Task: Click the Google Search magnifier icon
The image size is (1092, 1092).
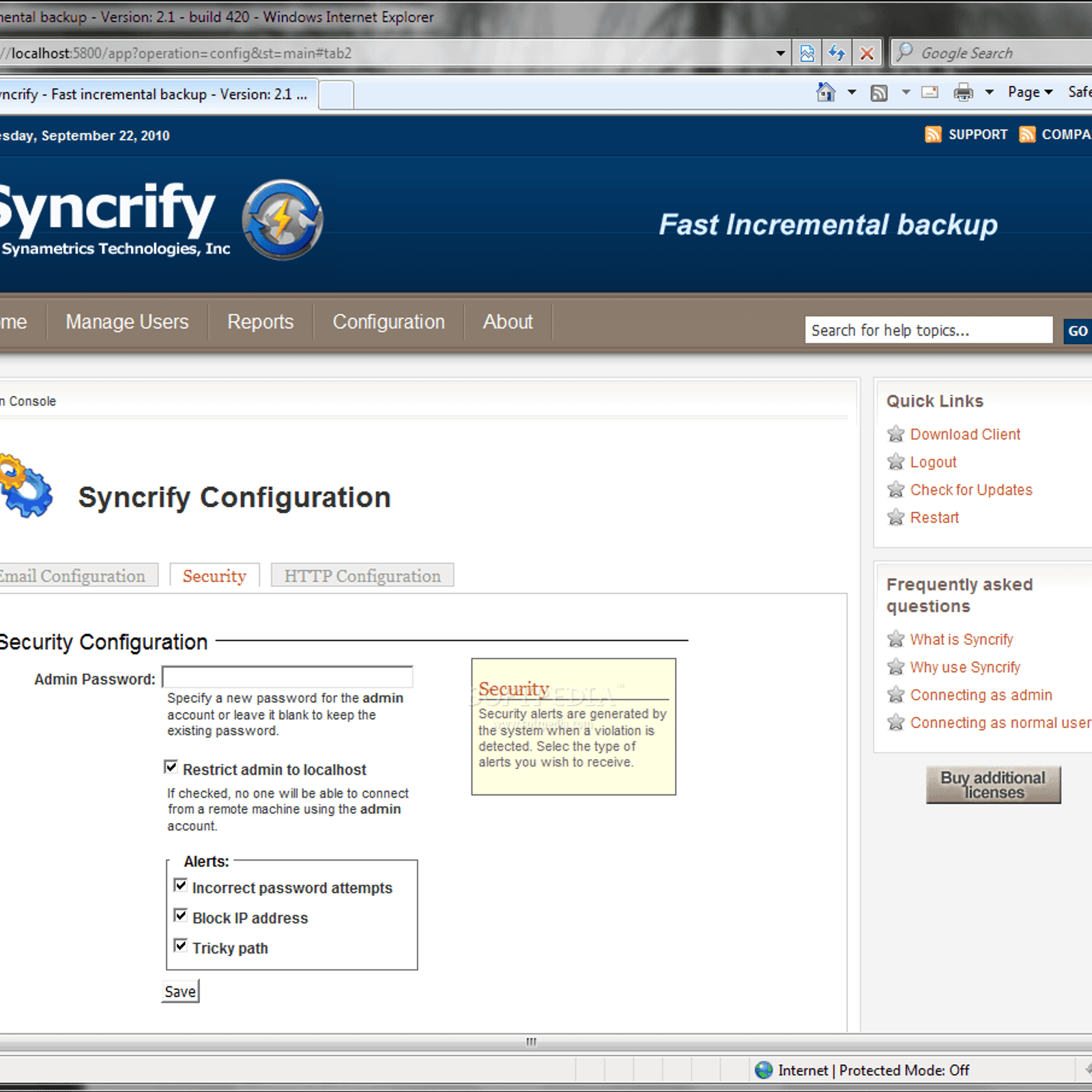Action: tap(905, 53)
